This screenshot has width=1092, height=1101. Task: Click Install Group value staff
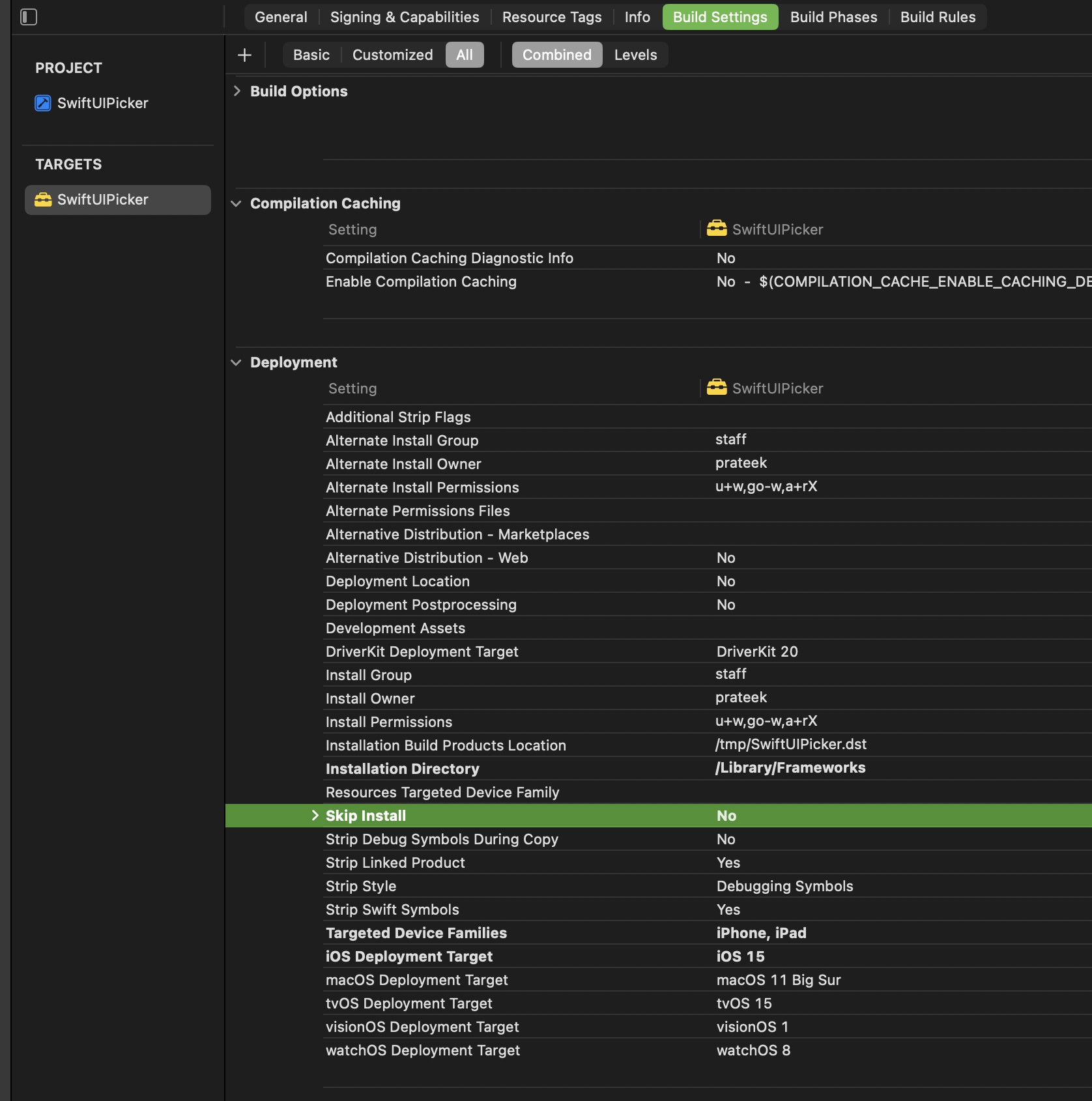[x=731, y=674]
